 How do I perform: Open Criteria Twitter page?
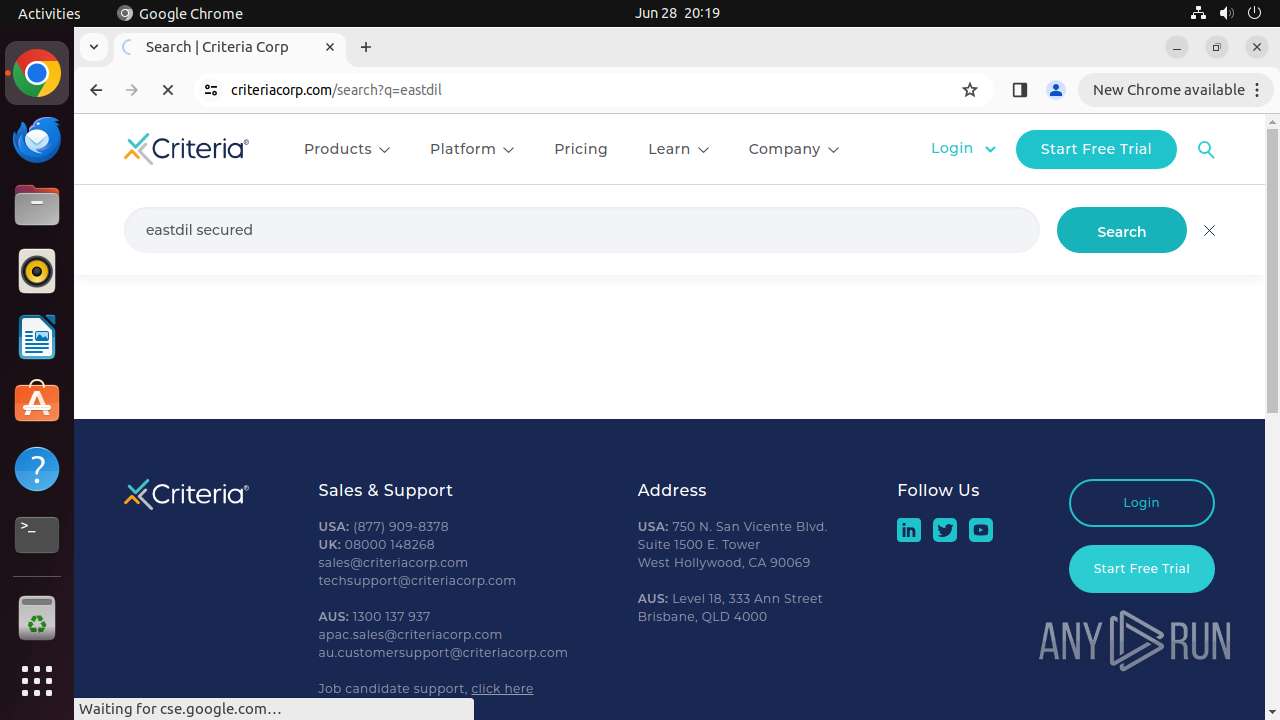(945, 530)
